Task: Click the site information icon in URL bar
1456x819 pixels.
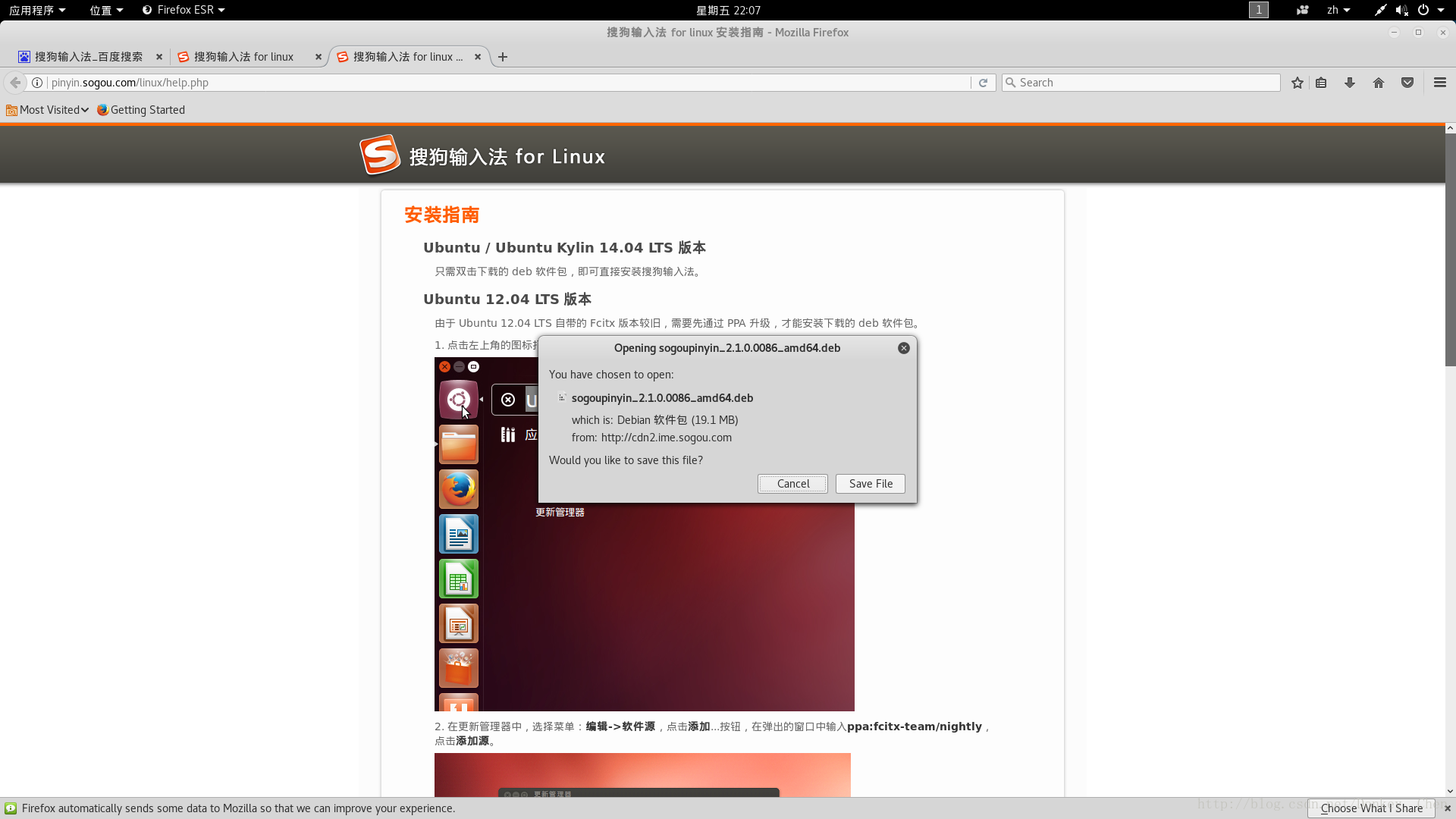Action: click(x=37, y=83)
